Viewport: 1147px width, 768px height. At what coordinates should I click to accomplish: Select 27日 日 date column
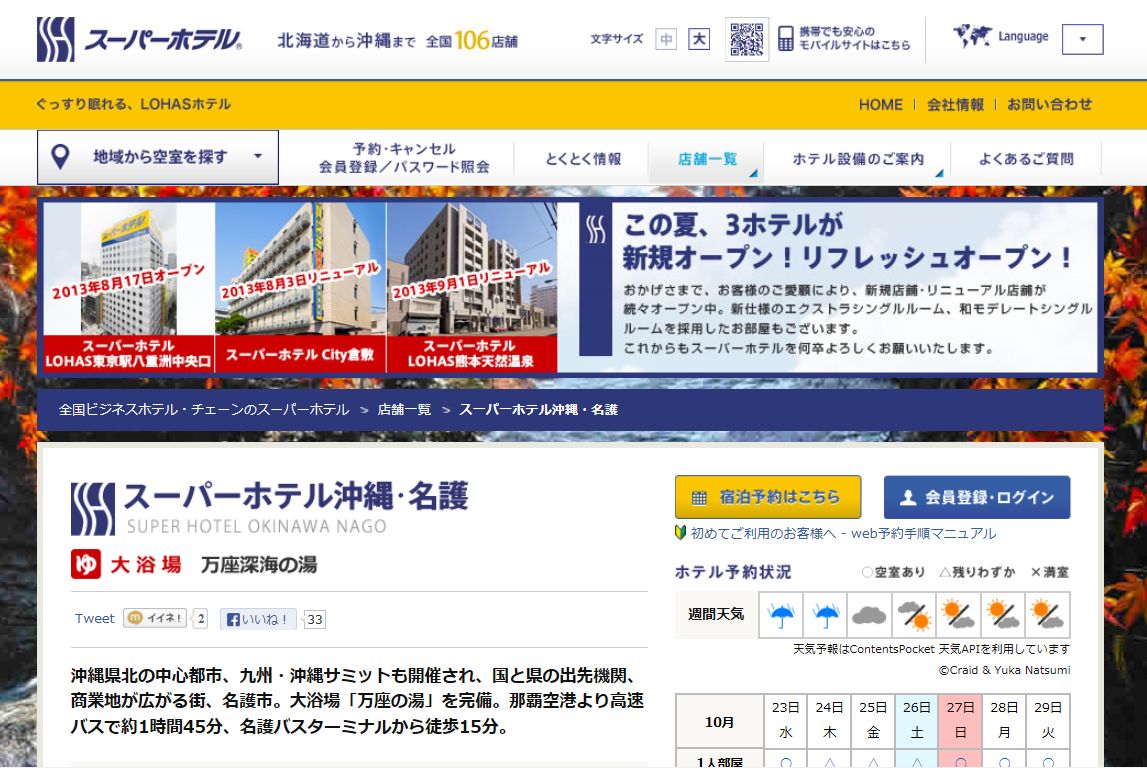tap(960, 720)
